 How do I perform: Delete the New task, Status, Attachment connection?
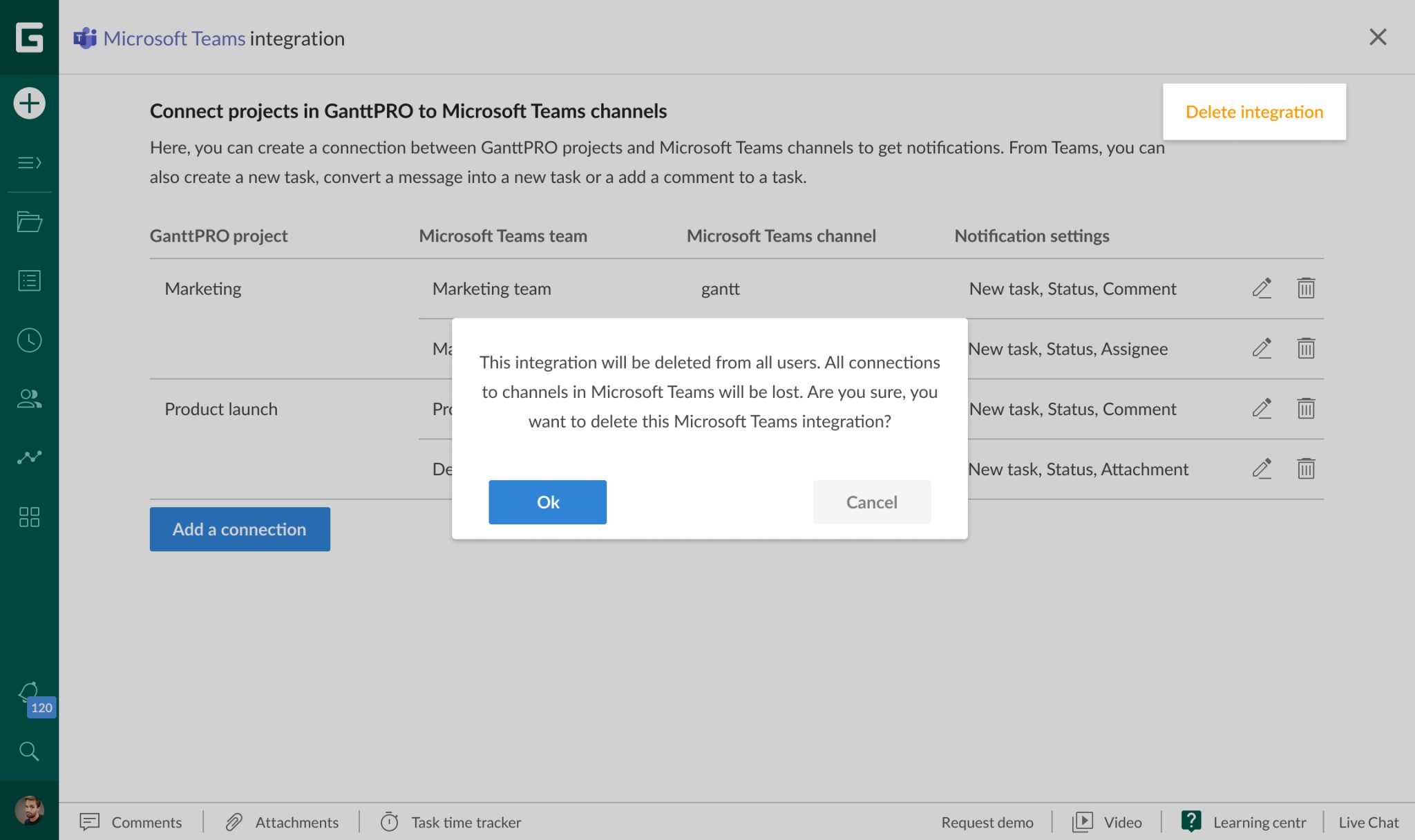[1305, 469]
